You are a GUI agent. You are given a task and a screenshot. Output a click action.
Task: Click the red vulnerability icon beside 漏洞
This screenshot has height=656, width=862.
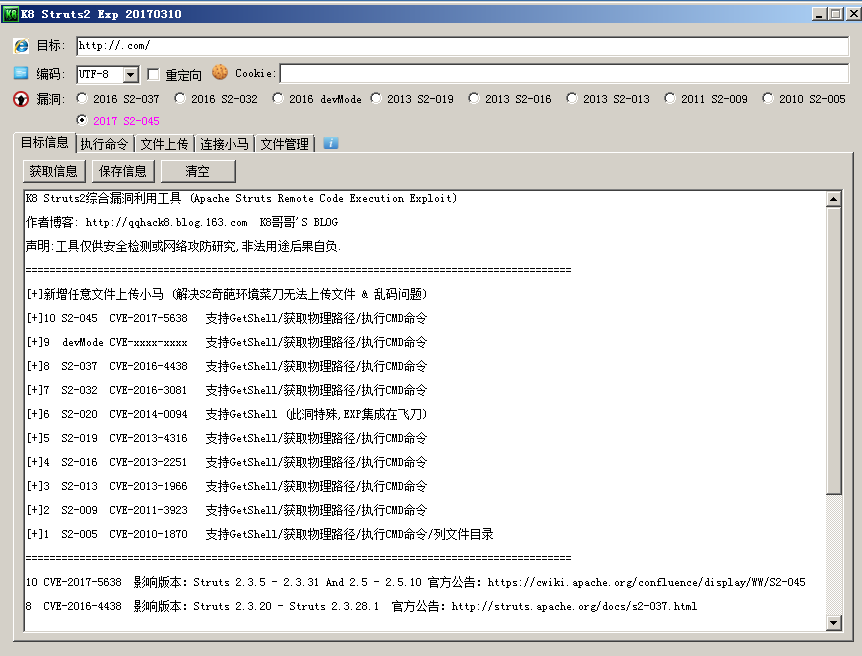pyautogui.click(x=21, y=99)
